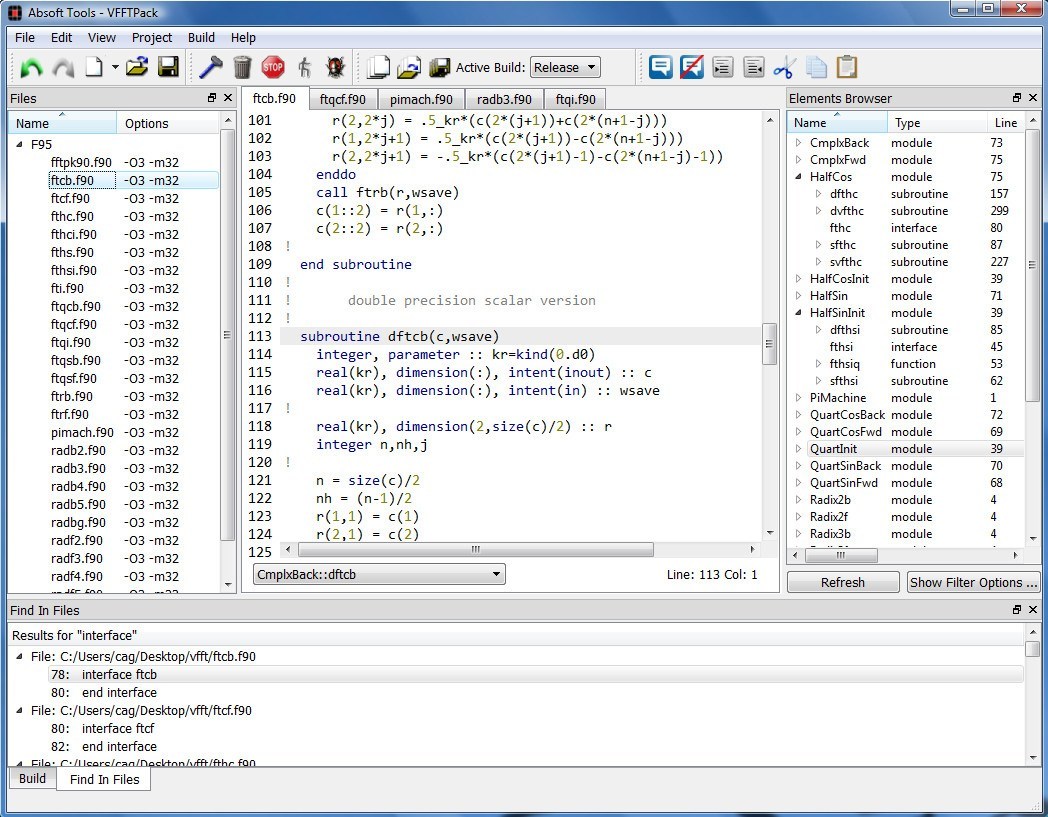Open the File menu
The image size is (1048, 817).
coord(25,37)
